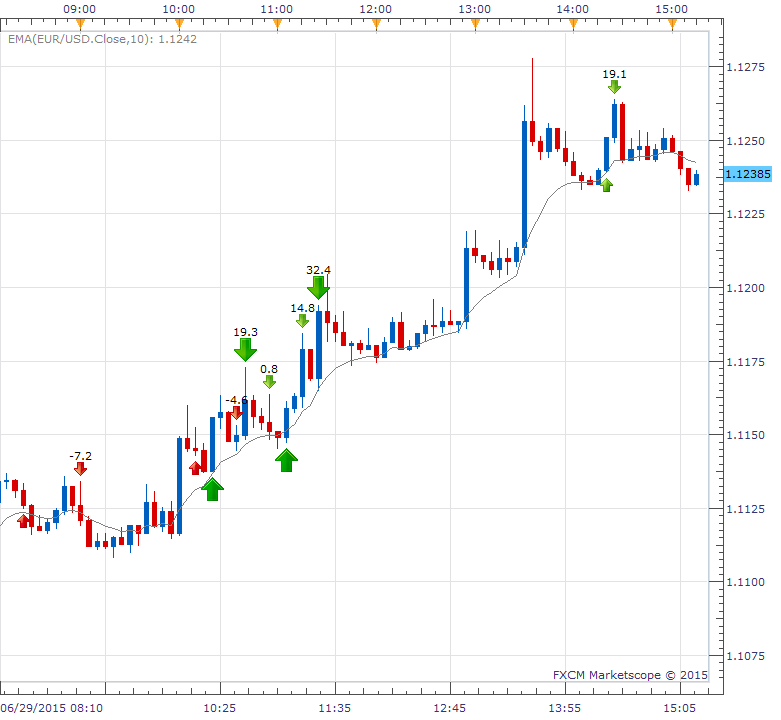This screenshot has height=720, width=781.
Task: Click the red up arrow beside the 10:25 green arrow
Action: click(x=196, y=468)
